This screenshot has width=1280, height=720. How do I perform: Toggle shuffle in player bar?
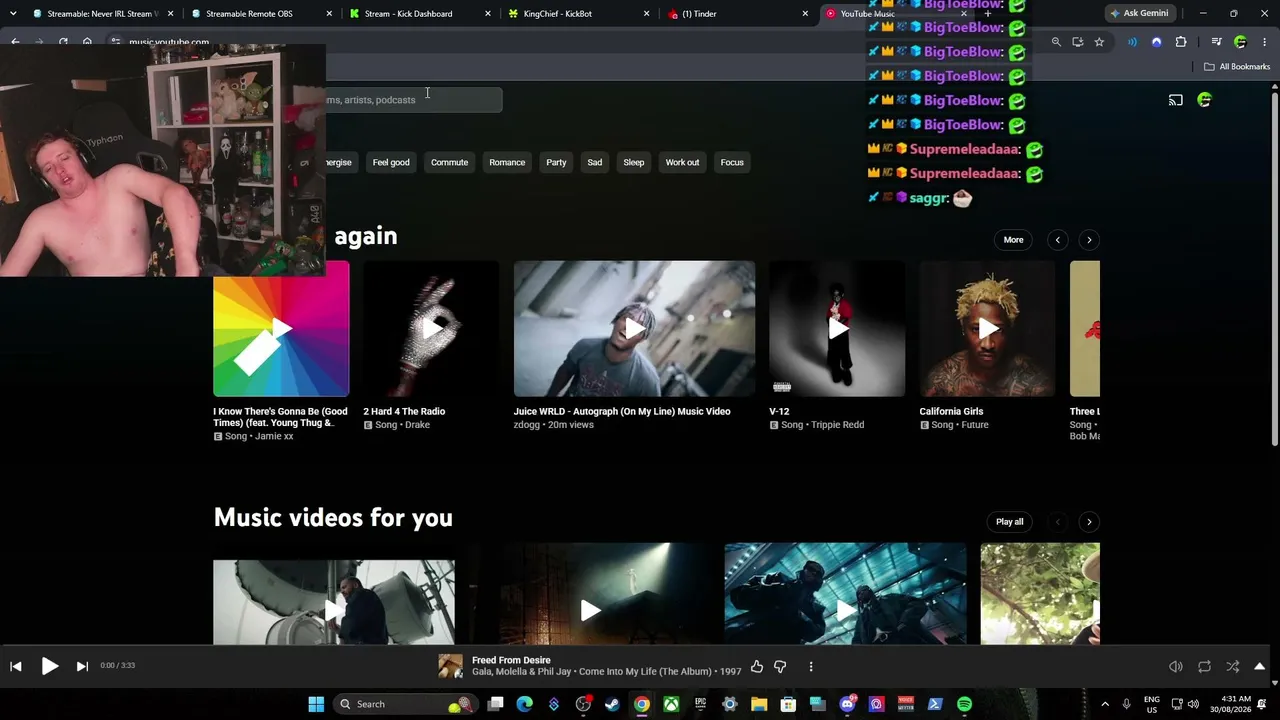point(1232,666)
